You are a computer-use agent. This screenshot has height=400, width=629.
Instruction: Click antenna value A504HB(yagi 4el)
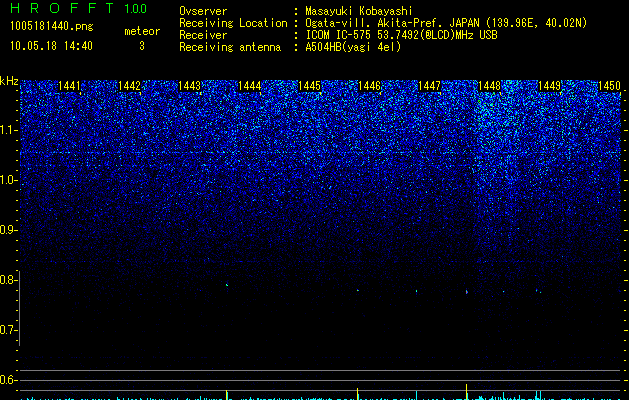(x=353, y=47)
